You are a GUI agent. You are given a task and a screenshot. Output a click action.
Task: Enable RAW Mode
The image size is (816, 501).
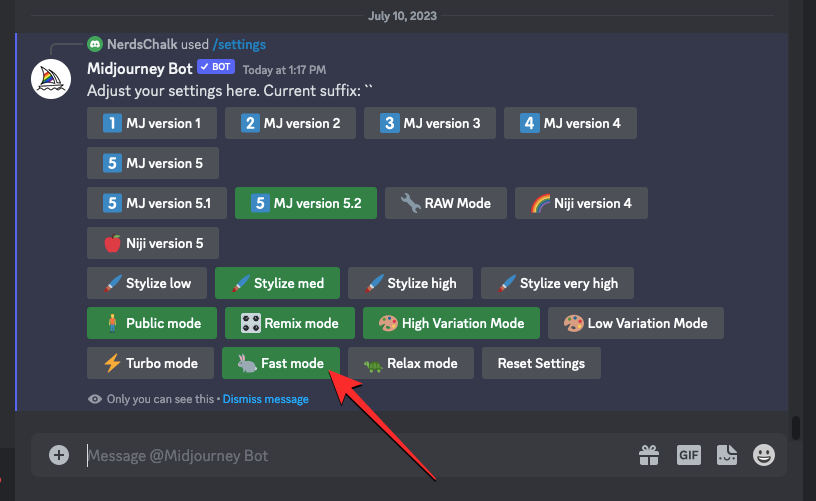tap(446, 203)
